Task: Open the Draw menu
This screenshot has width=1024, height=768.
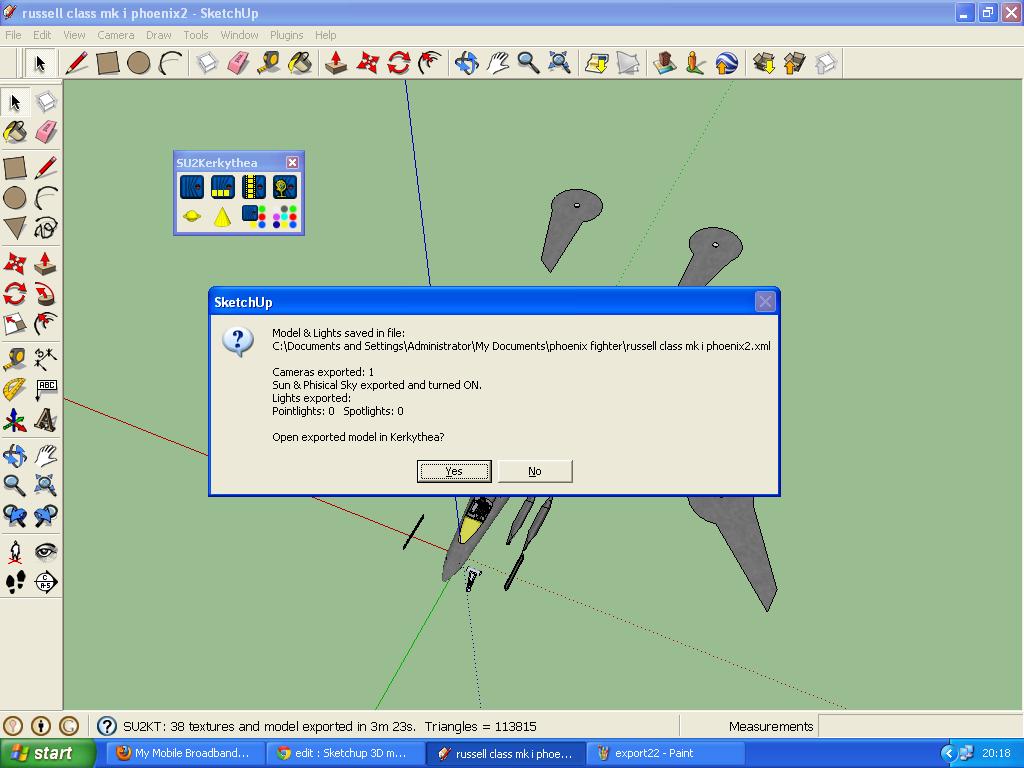Action: pyautogui.click(x=158, y=35)
